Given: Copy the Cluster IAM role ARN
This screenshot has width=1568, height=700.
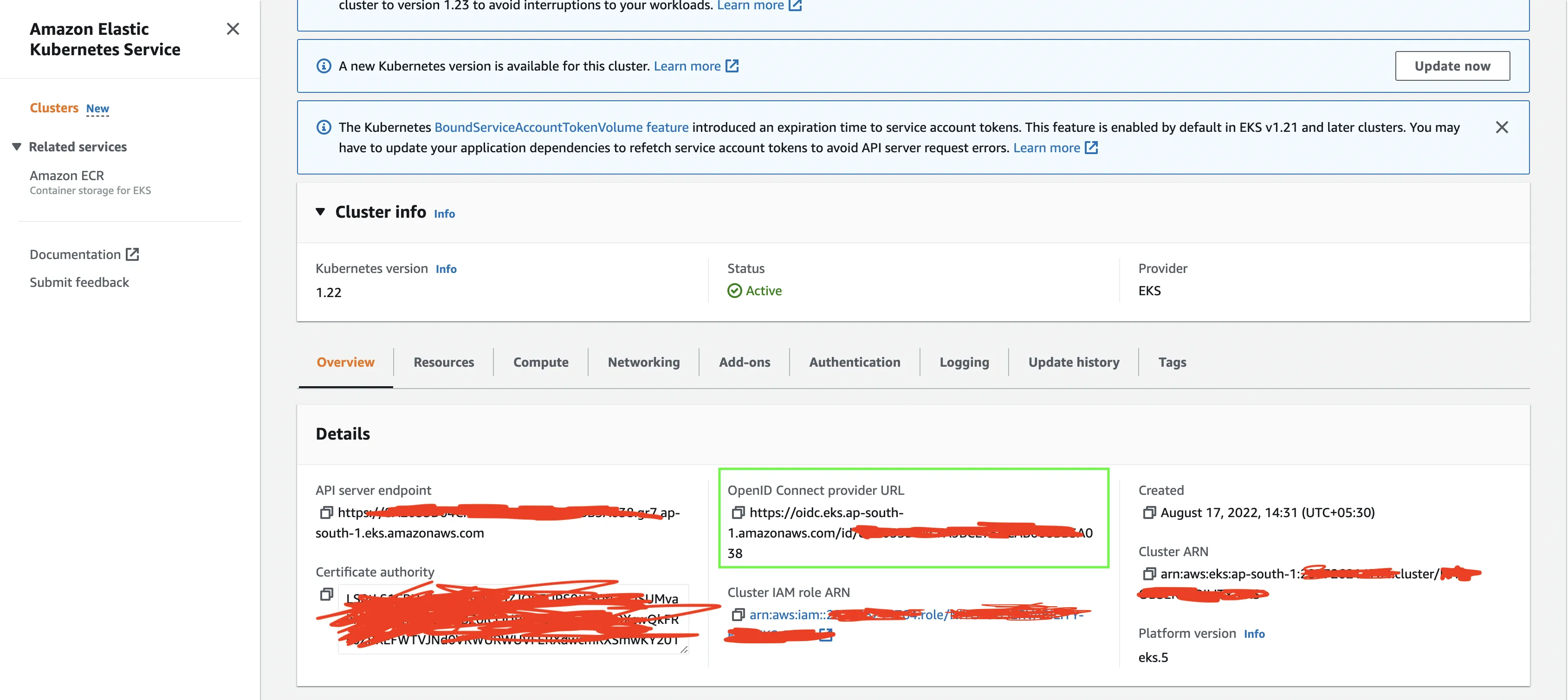Looking at the screenshot, I should (738, 615).
